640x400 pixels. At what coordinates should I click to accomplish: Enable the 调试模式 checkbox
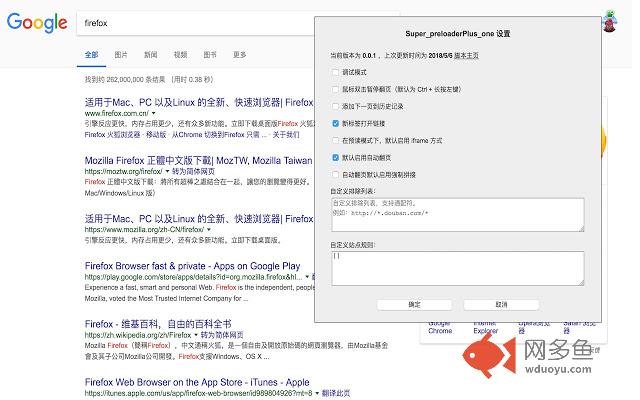pyautogui.click(x=336, y=72)
